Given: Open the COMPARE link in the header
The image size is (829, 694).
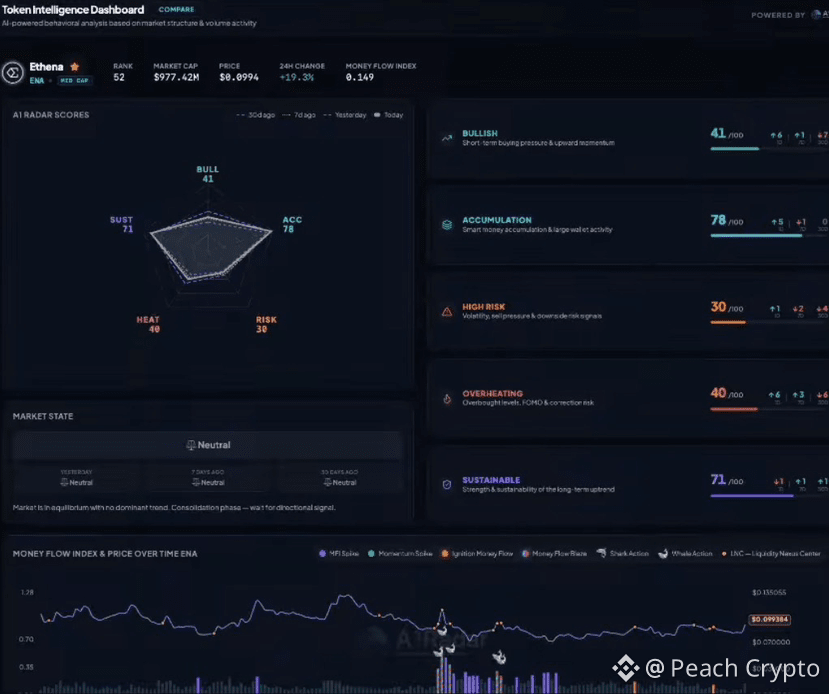Looking at the screenshot, I should point(176,10).
